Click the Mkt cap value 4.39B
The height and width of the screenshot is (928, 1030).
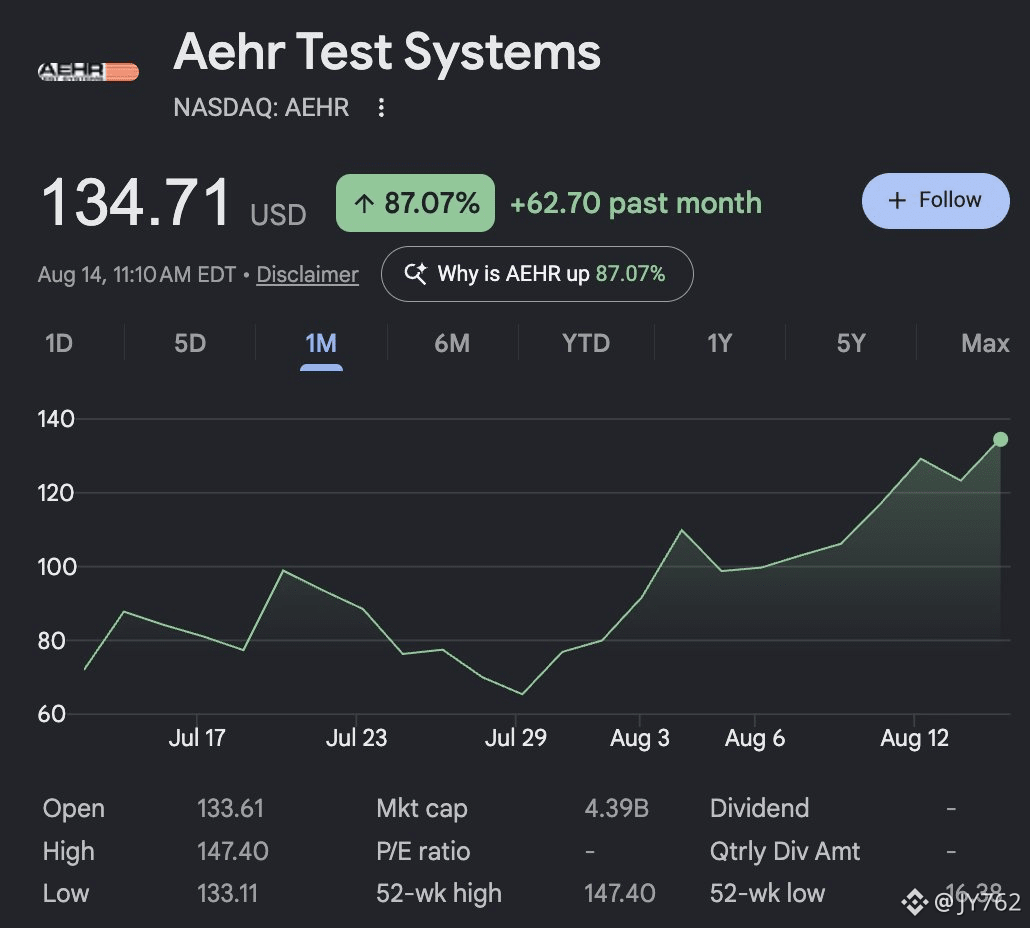click(x=616, y=808)
